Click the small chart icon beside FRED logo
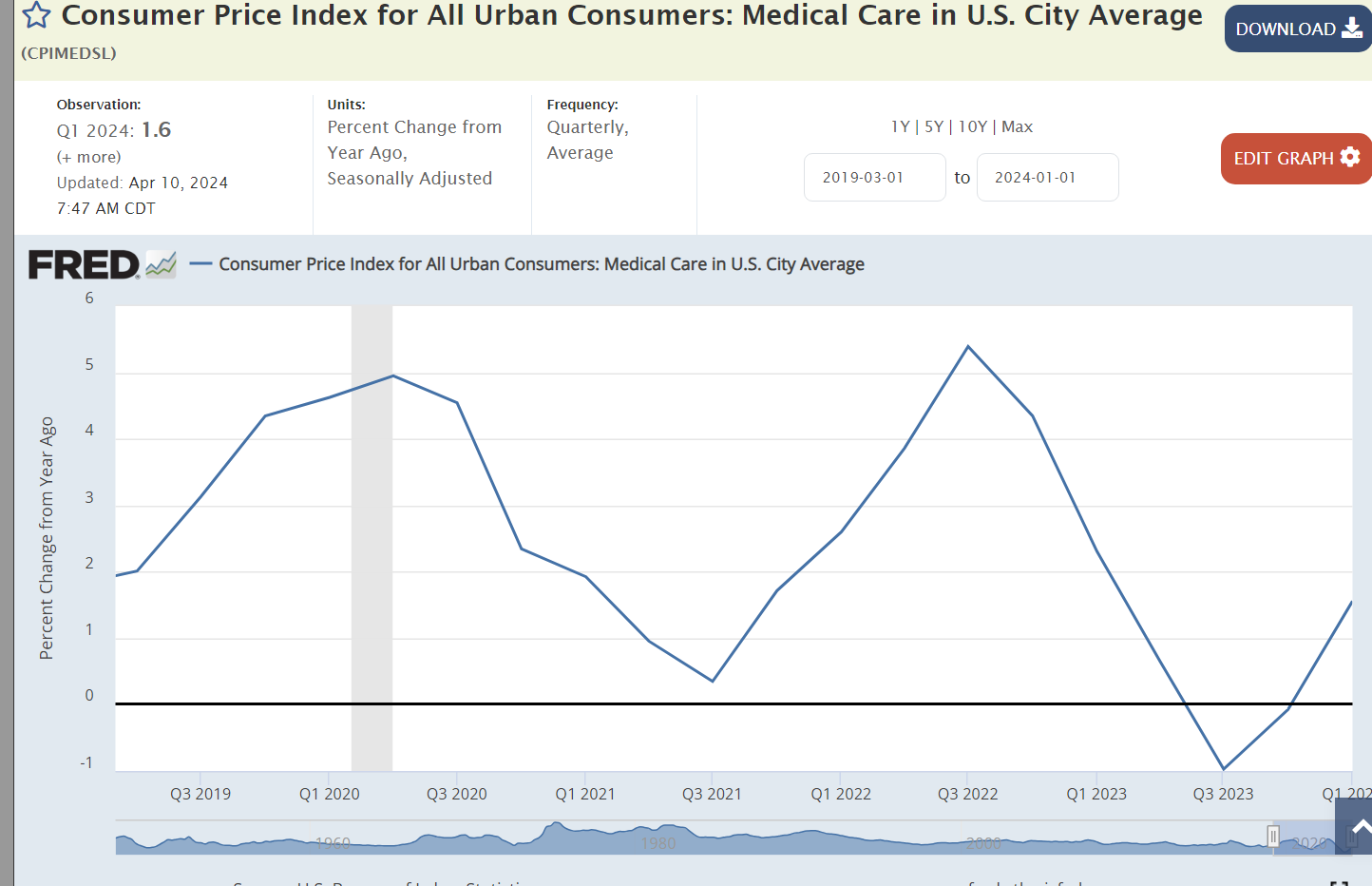Image resolution: width=1372 pixels, height=886 pixels. 162,264
